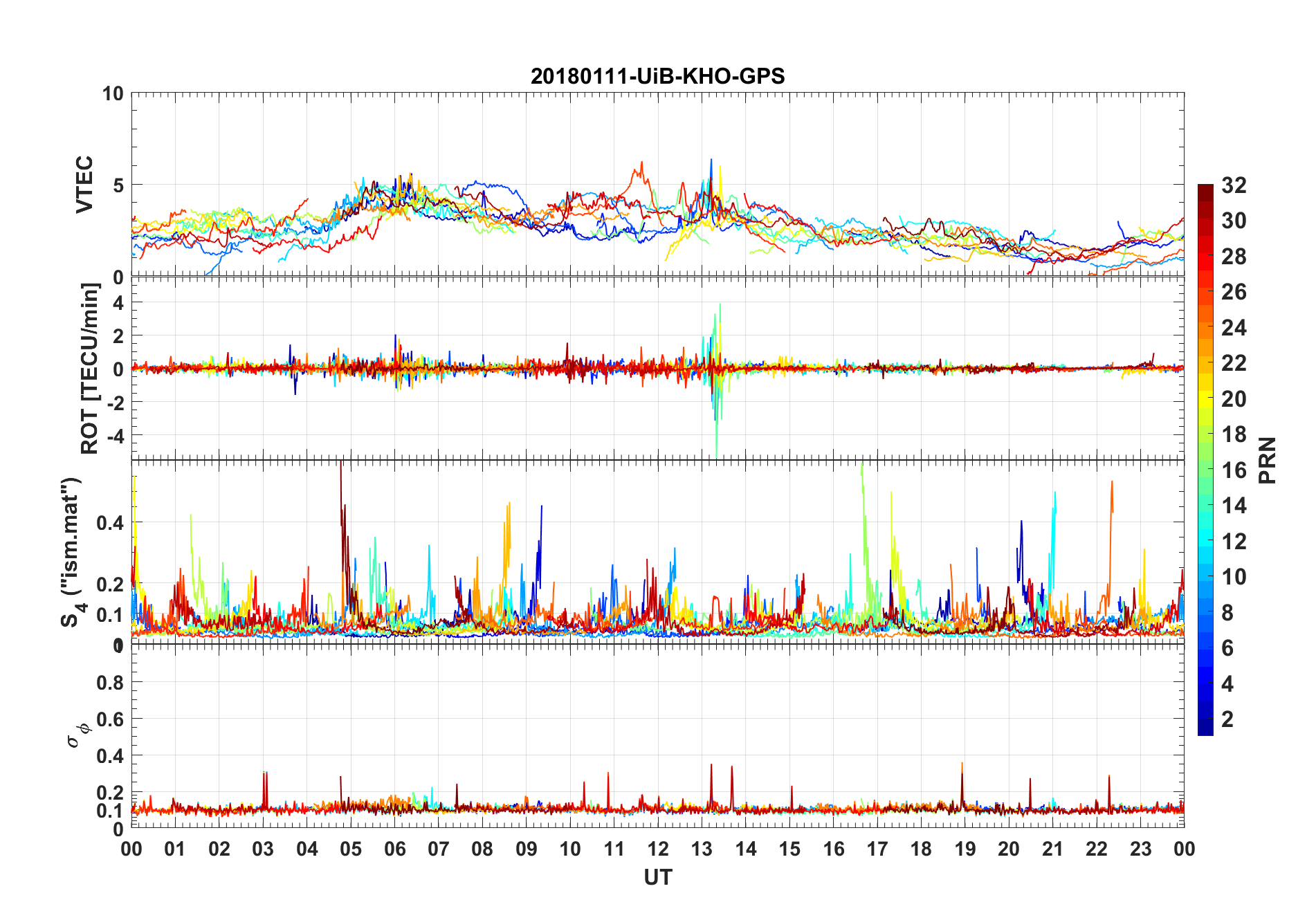Click the x-axis tick label 17
This screenshot has height=920, width=1316.
click(877, 849)
